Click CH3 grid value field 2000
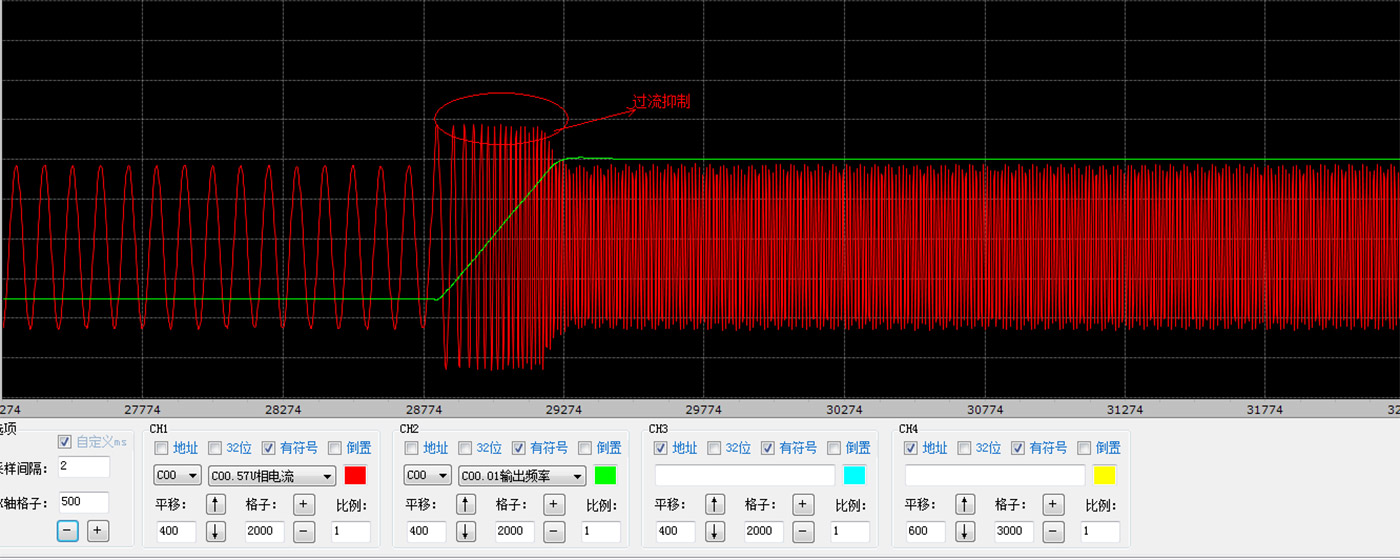 763,531
